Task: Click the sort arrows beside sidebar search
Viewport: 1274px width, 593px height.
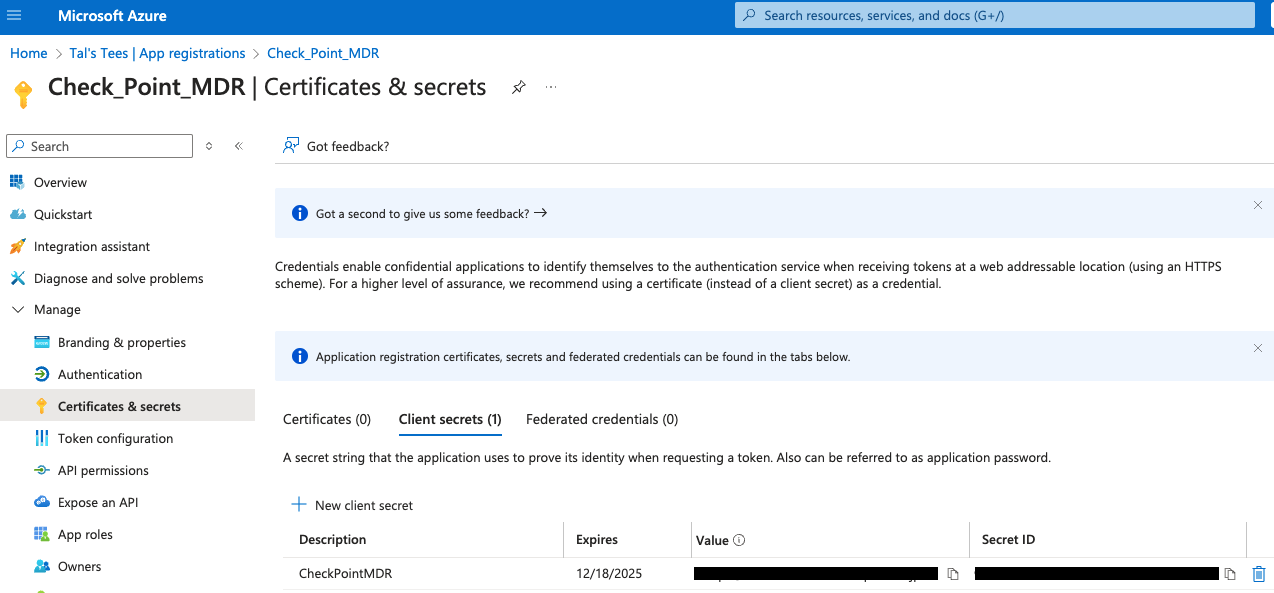Action: click(209, 146)
